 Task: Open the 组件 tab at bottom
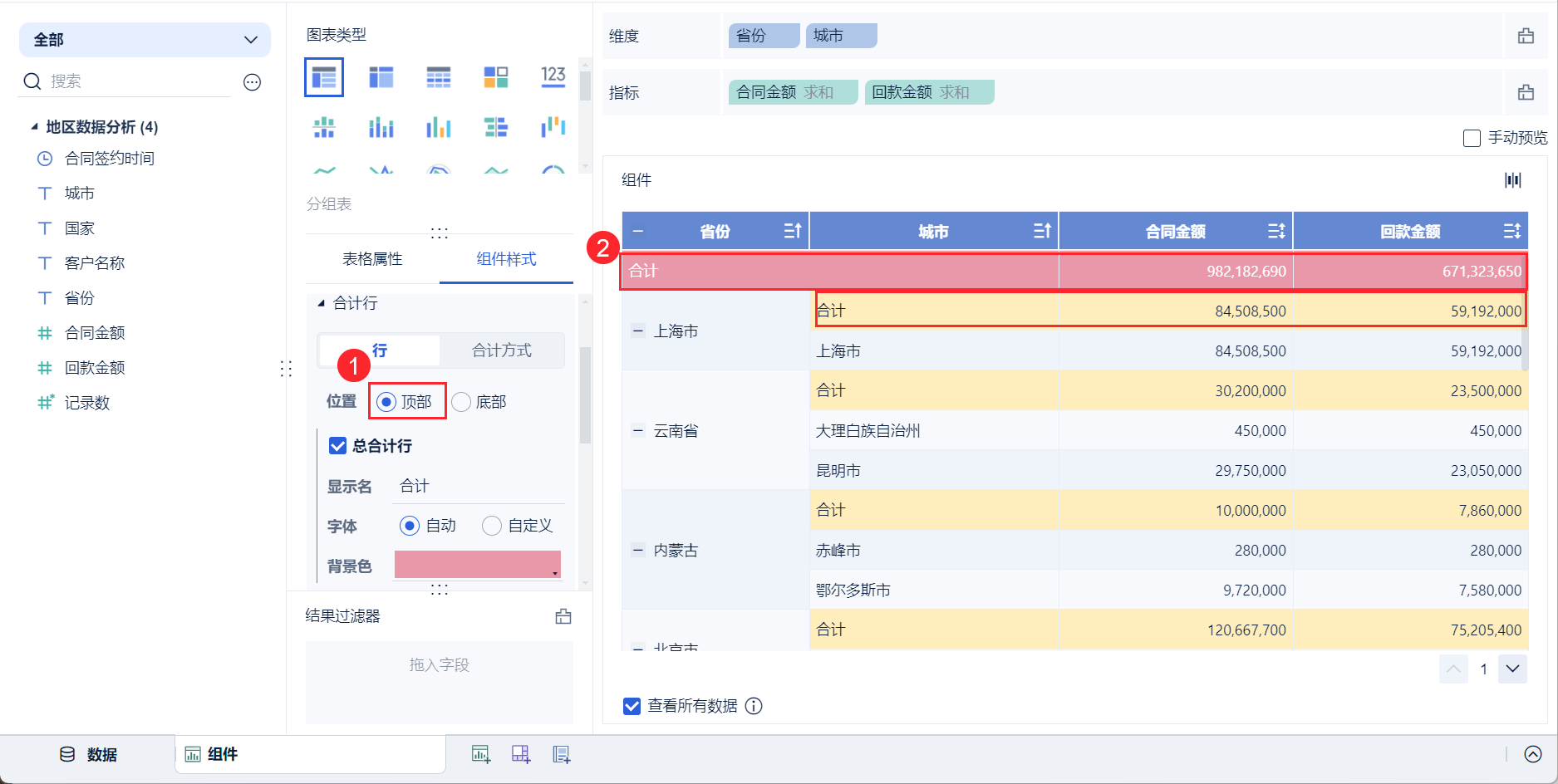pos(310,754)
